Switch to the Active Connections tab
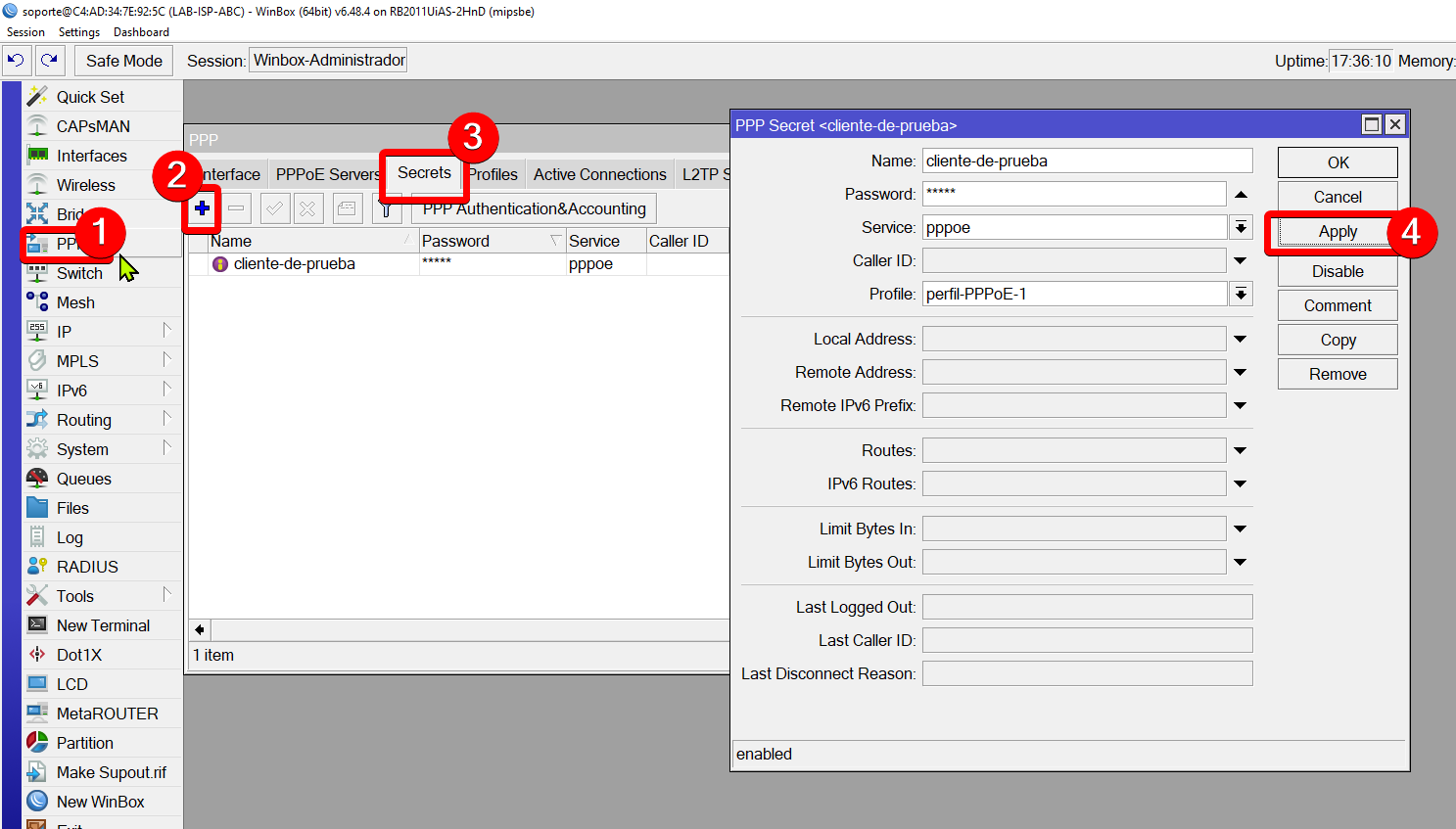Screen dimensions: 1456x829 (x=599, y=174)
